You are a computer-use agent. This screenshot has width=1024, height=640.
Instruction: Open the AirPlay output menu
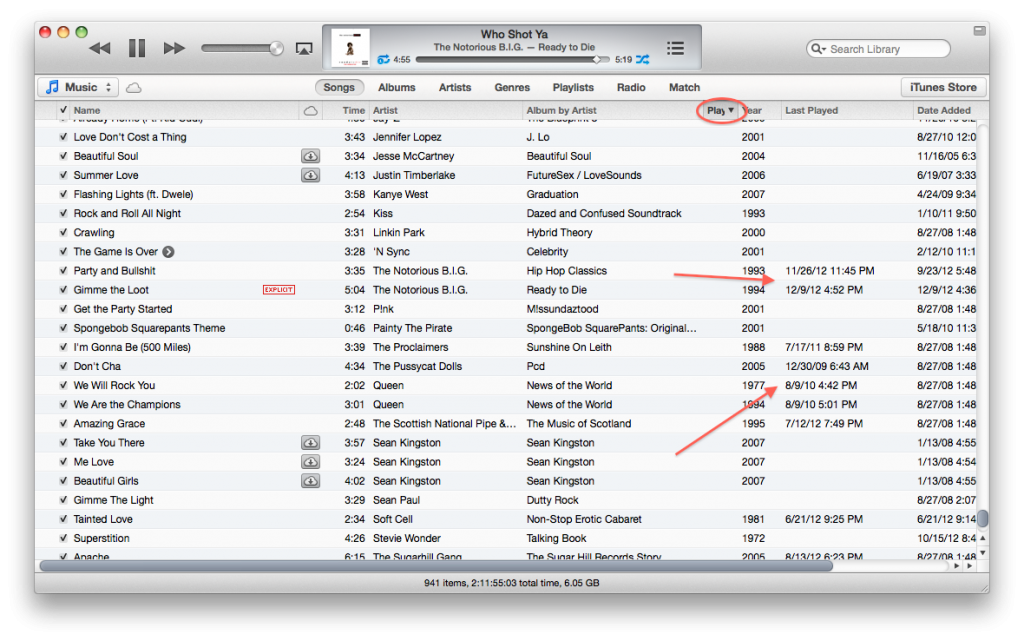pos(304,49)
